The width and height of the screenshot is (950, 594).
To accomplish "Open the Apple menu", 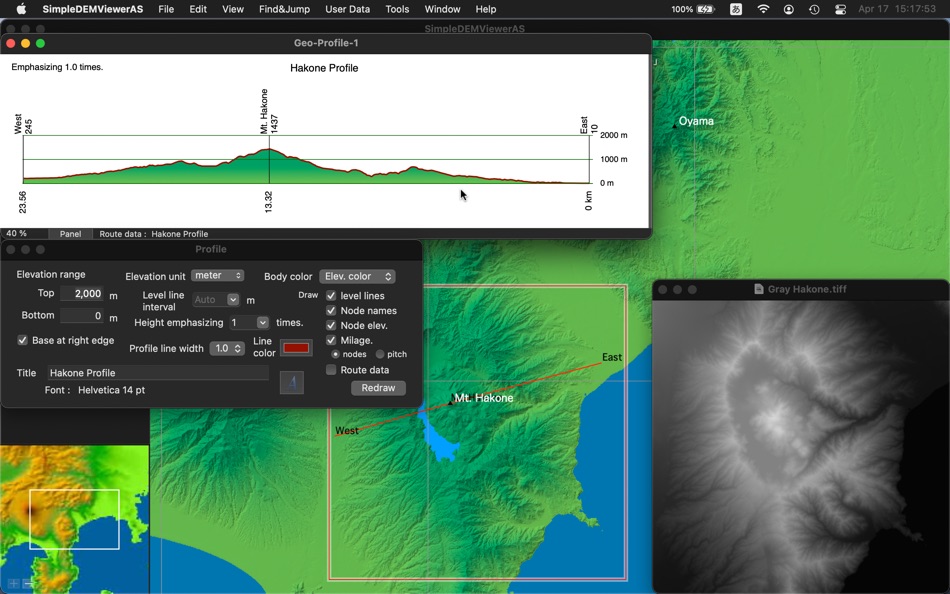I will [x=21, y=9].
